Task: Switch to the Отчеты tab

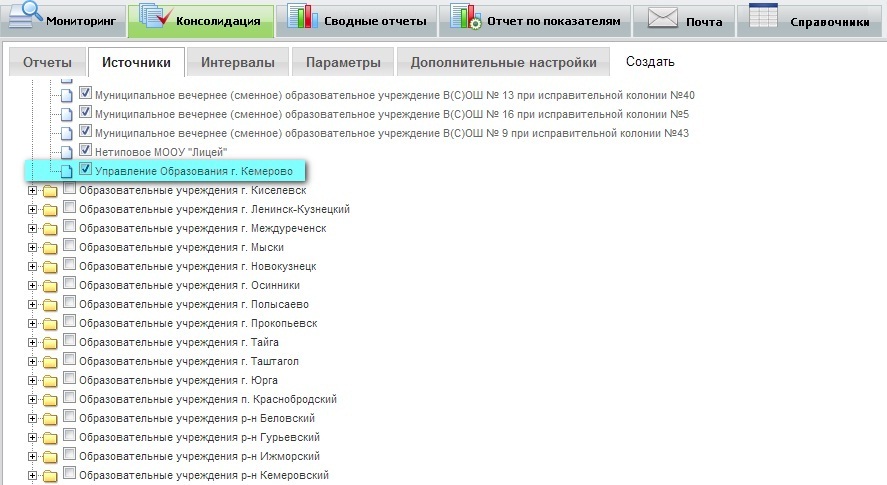Action: pos(48,62)
